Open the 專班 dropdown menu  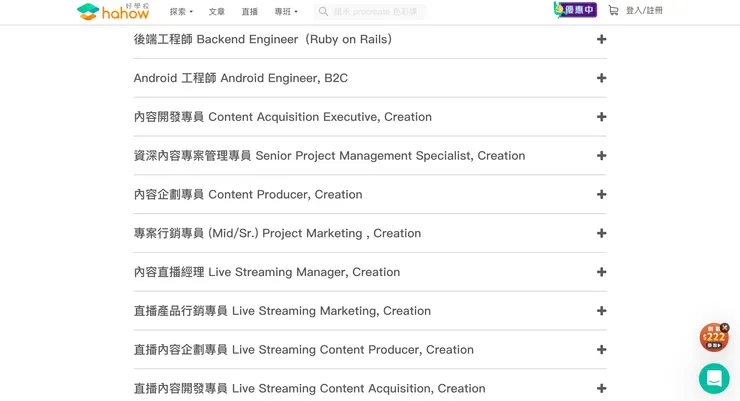point(286,11)
